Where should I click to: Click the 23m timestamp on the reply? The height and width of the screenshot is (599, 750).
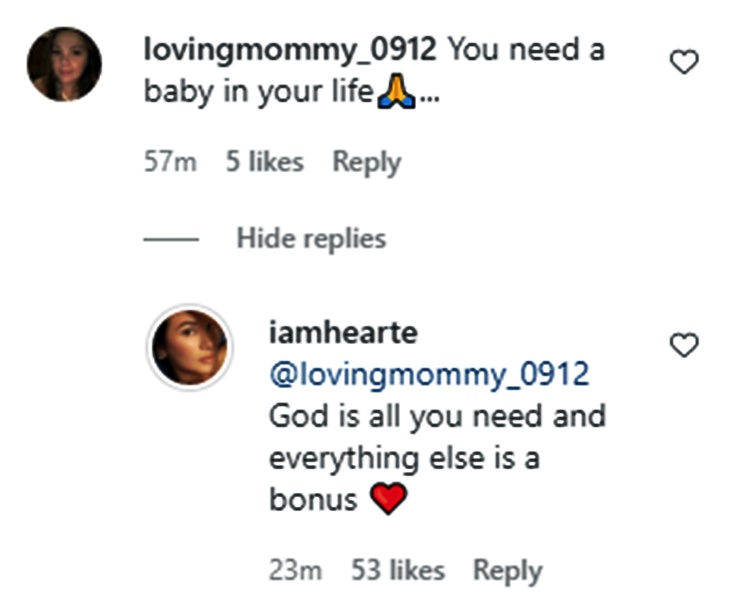(x=295, y=571)
